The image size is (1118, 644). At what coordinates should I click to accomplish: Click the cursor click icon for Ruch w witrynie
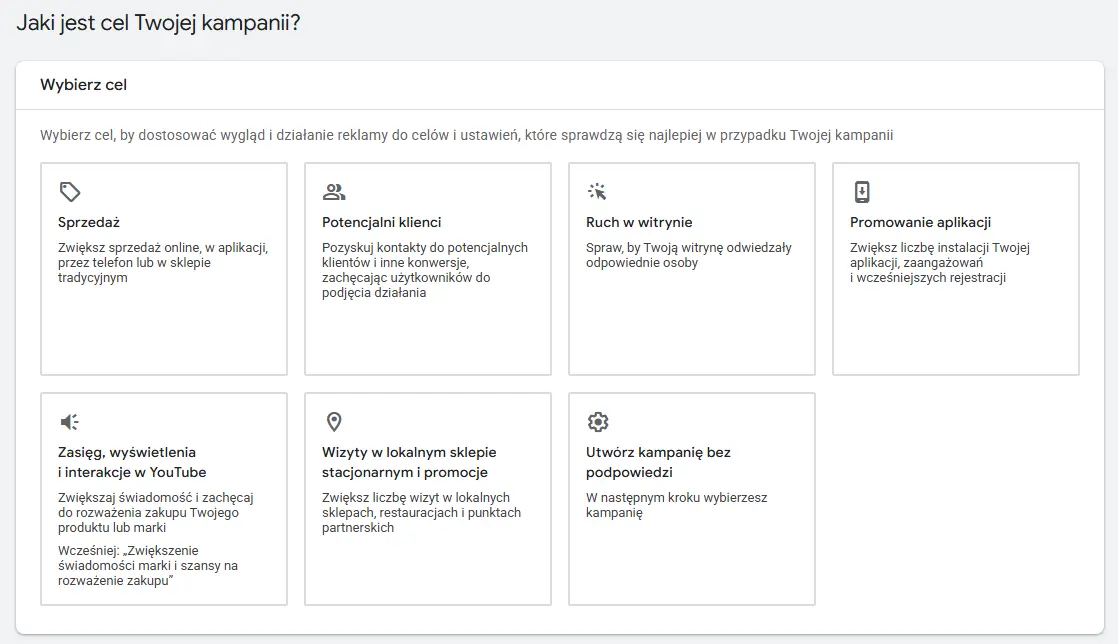click(x=597, y=191)
